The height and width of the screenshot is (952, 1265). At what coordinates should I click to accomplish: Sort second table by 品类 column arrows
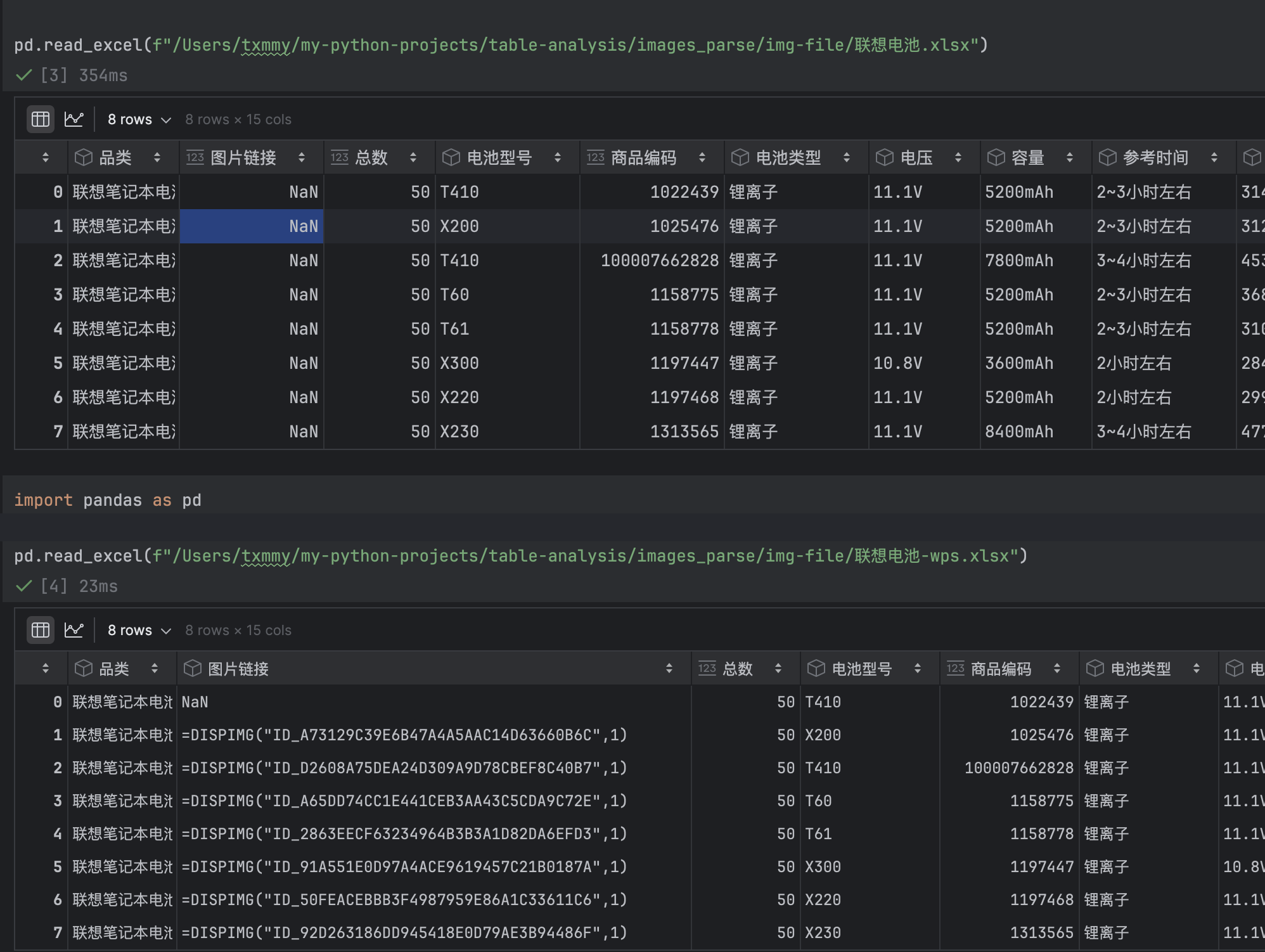pyautogui.click(x=154, y=669)
